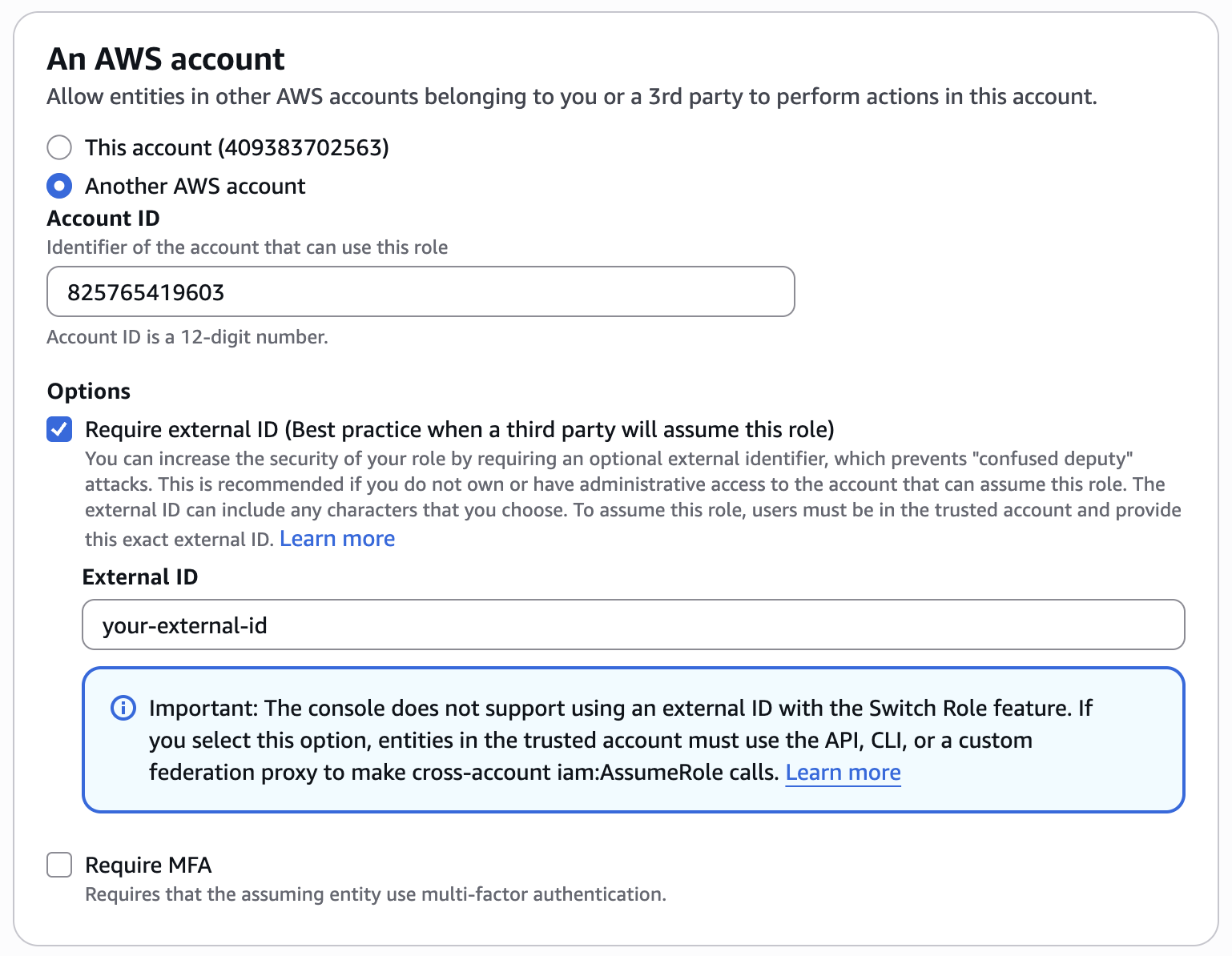
Task: Open "Learn more" inside the Important notice
Action: [843, 772]
